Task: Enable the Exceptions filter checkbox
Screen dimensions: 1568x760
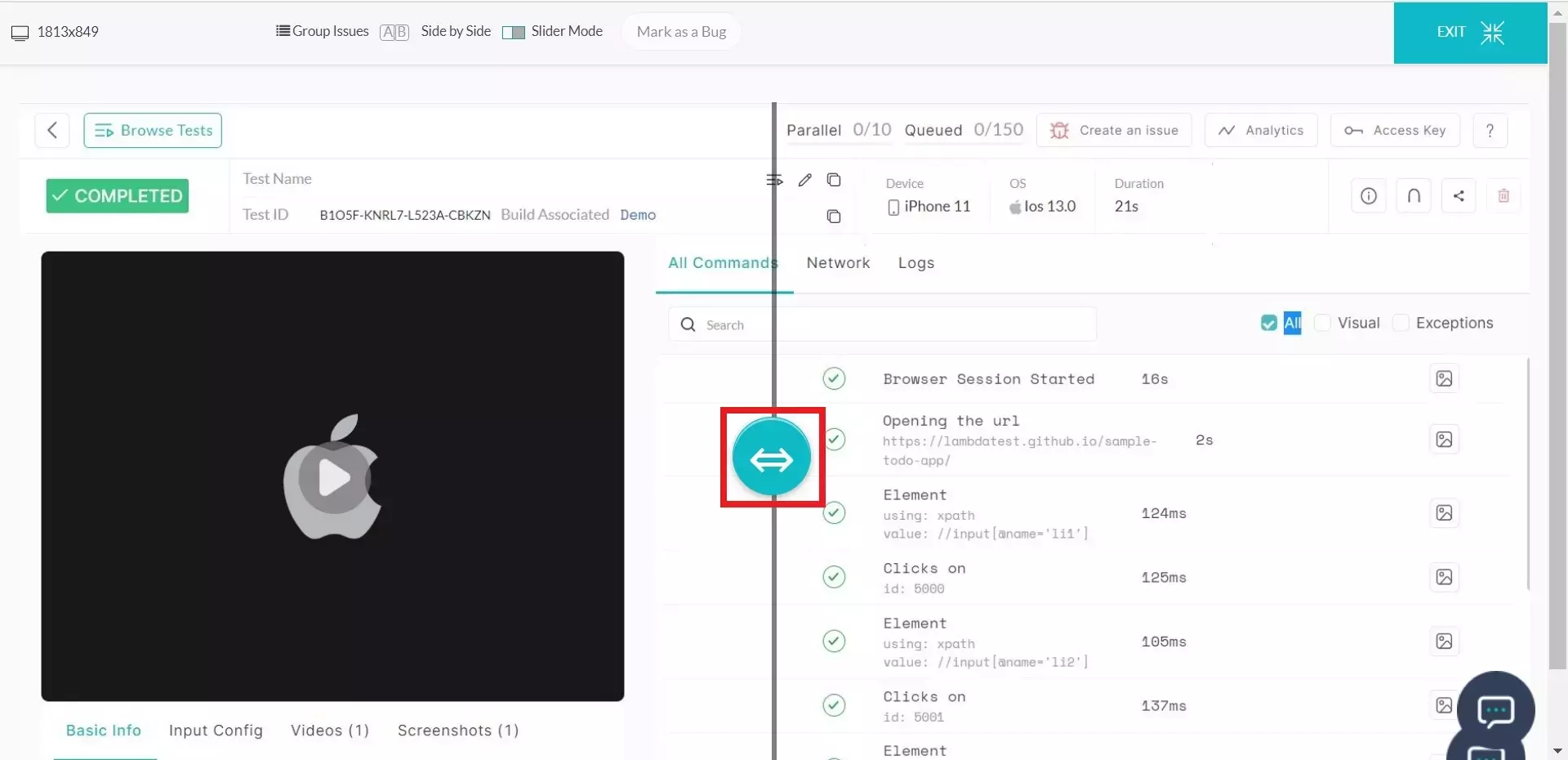Action: [1401, 324]
